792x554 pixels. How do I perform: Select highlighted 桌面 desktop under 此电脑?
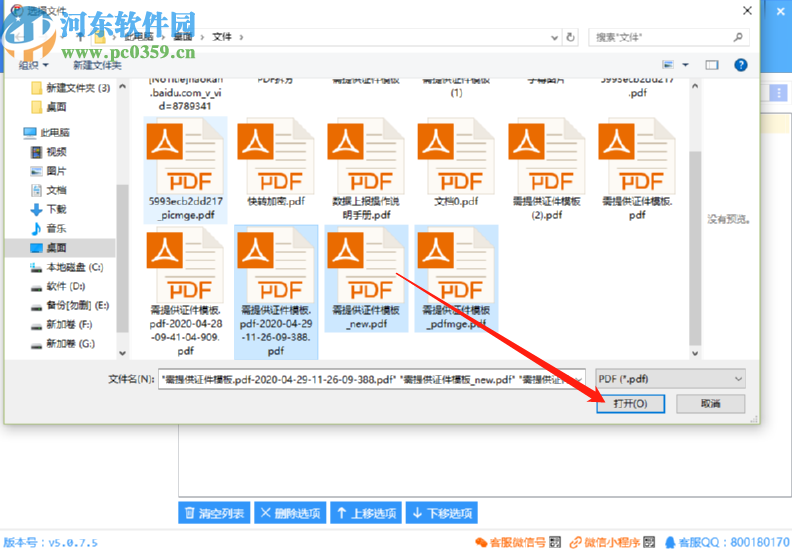tap(60, 247)
